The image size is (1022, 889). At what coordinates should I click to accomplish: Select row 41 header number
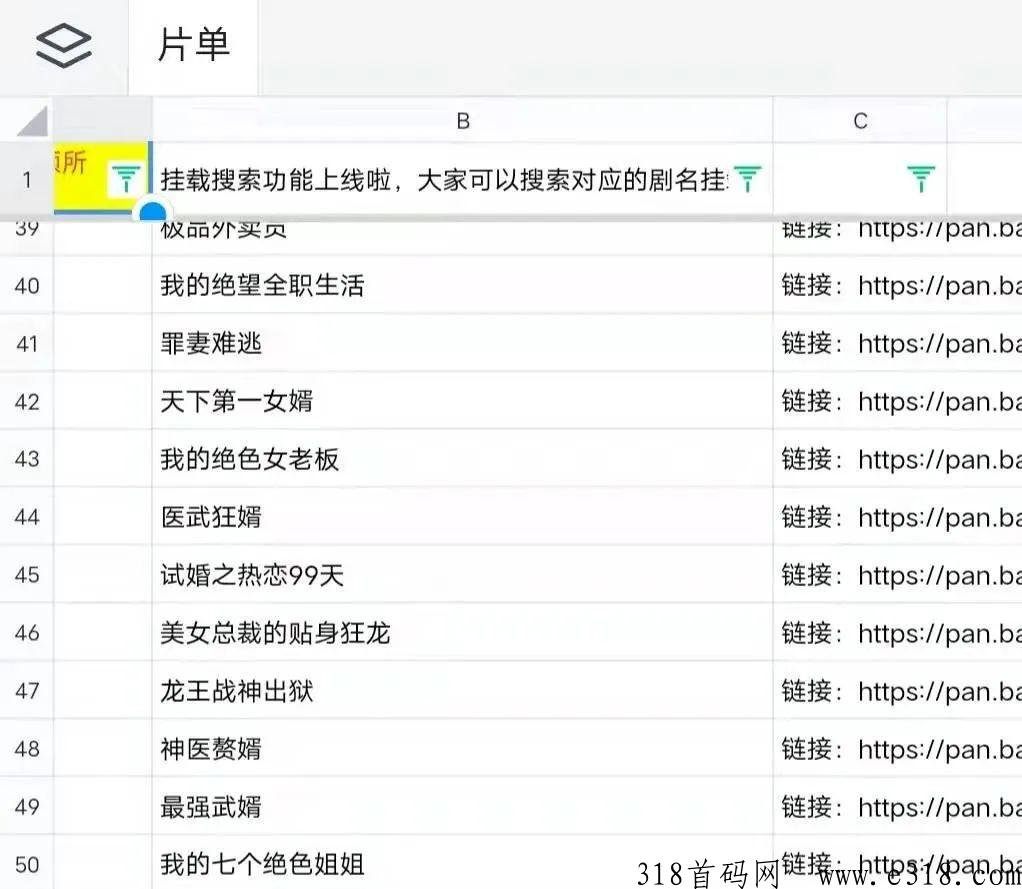pyautogui.click(x=27, y=343)
